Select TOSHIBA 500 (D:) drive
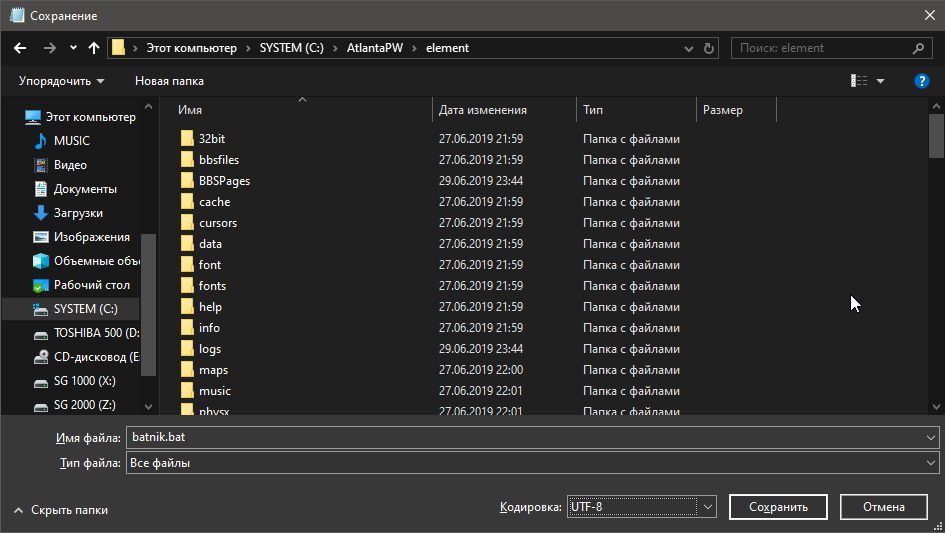The height and width of the screenshot is (533, 945). pyautogui.click(x=86, y=333)
